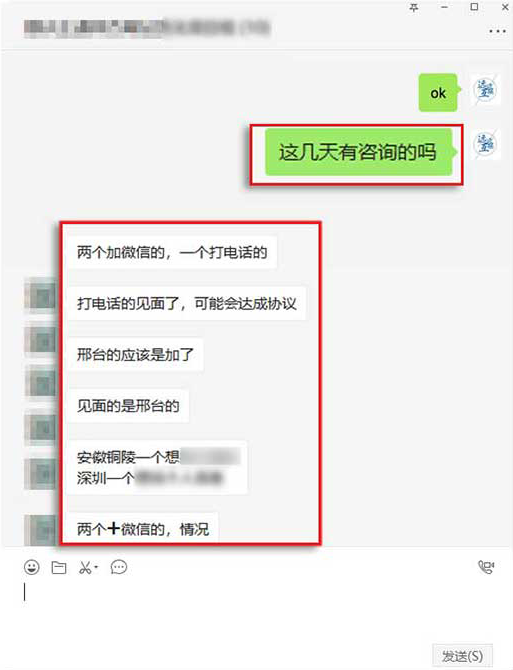Click the 邢台的应该是加了 message
This screenshot has height=670, width=513.
click(135, 355)
